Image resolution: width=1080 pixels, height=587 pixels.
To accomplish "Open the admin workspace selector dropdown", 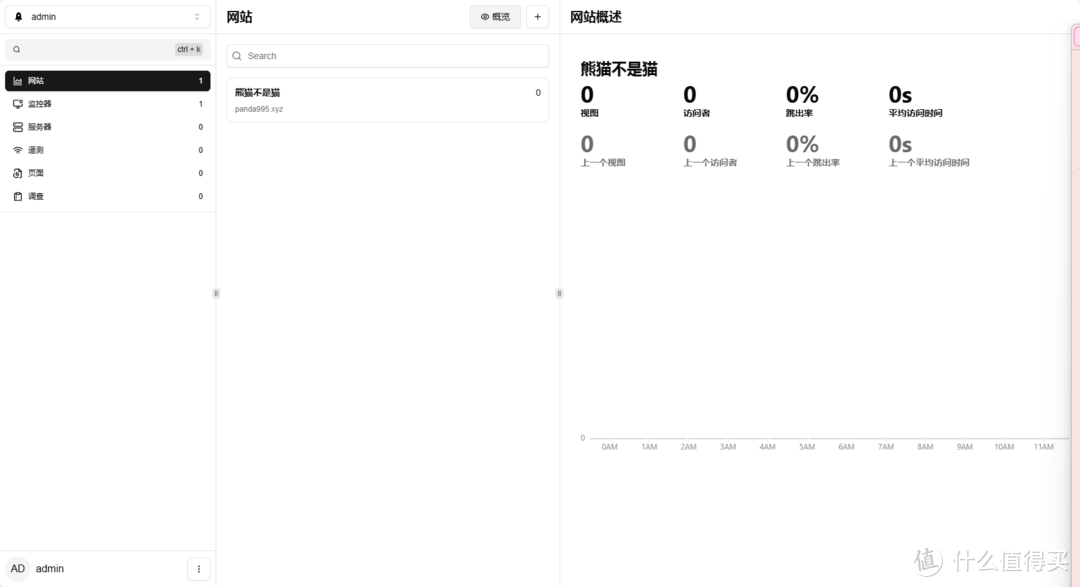I will pos(107,16).
